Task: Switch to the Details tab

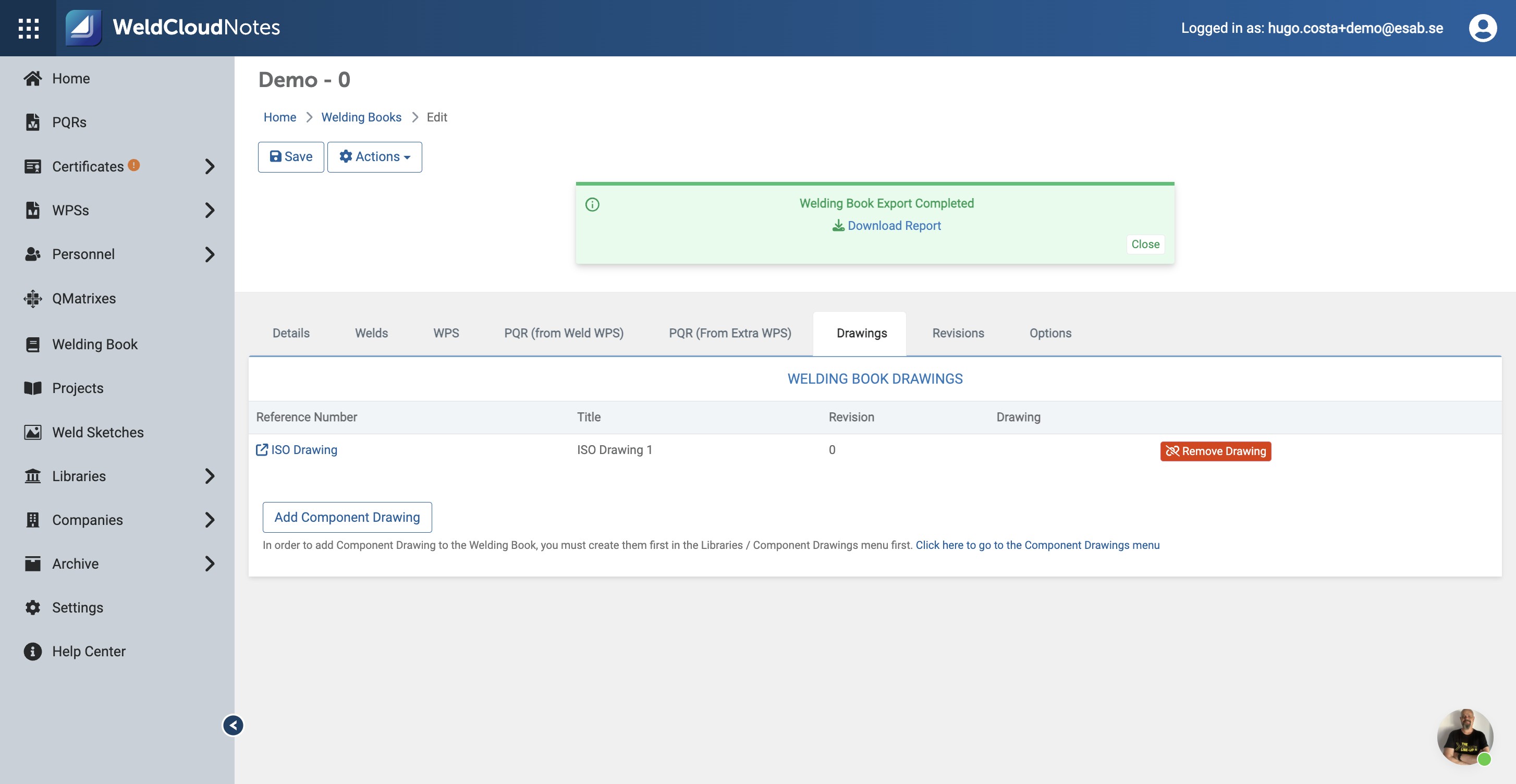Action: click(x=291, y=333)
